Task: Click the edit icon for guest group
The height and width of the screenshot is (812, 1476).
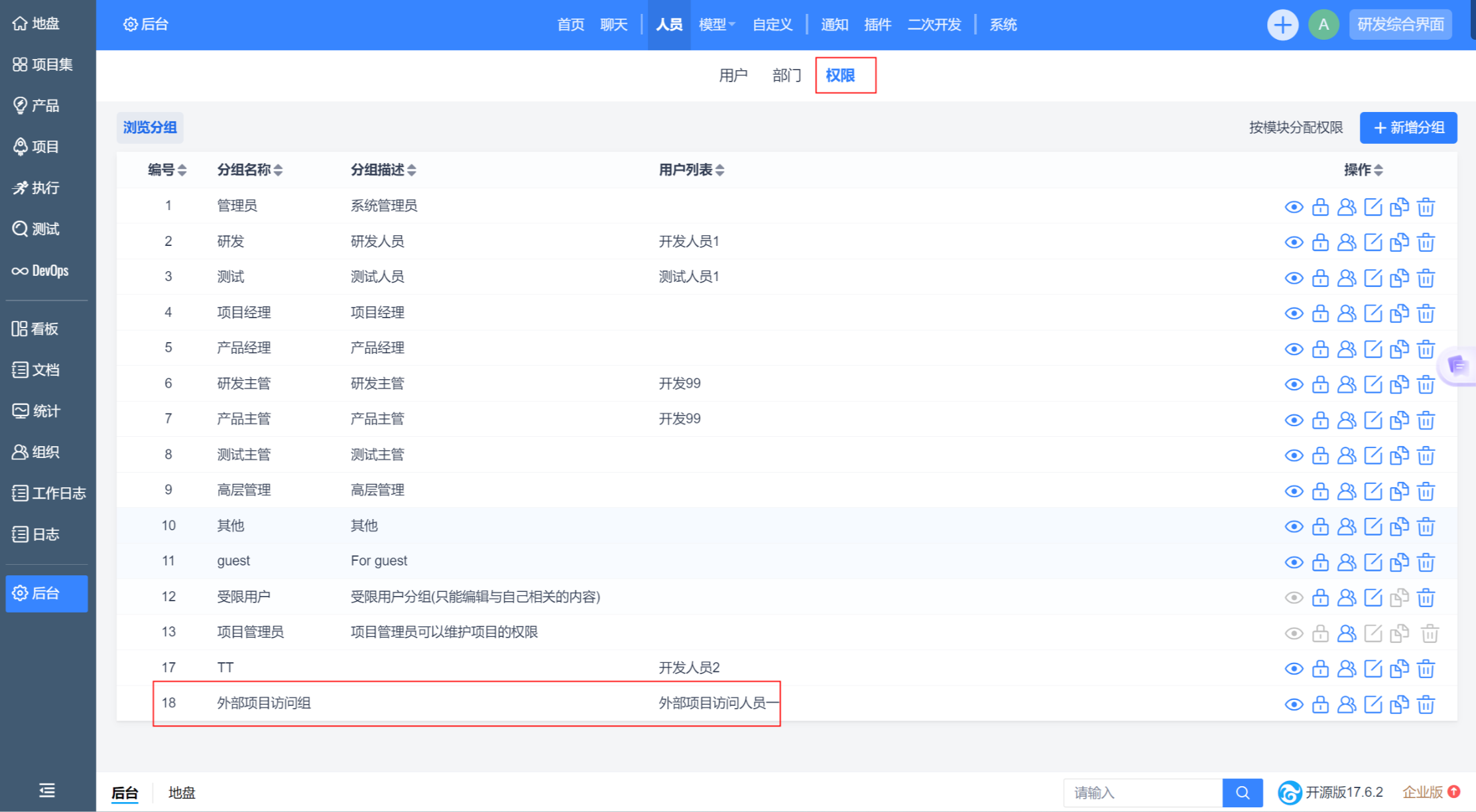Action: tap(1373, 562)
